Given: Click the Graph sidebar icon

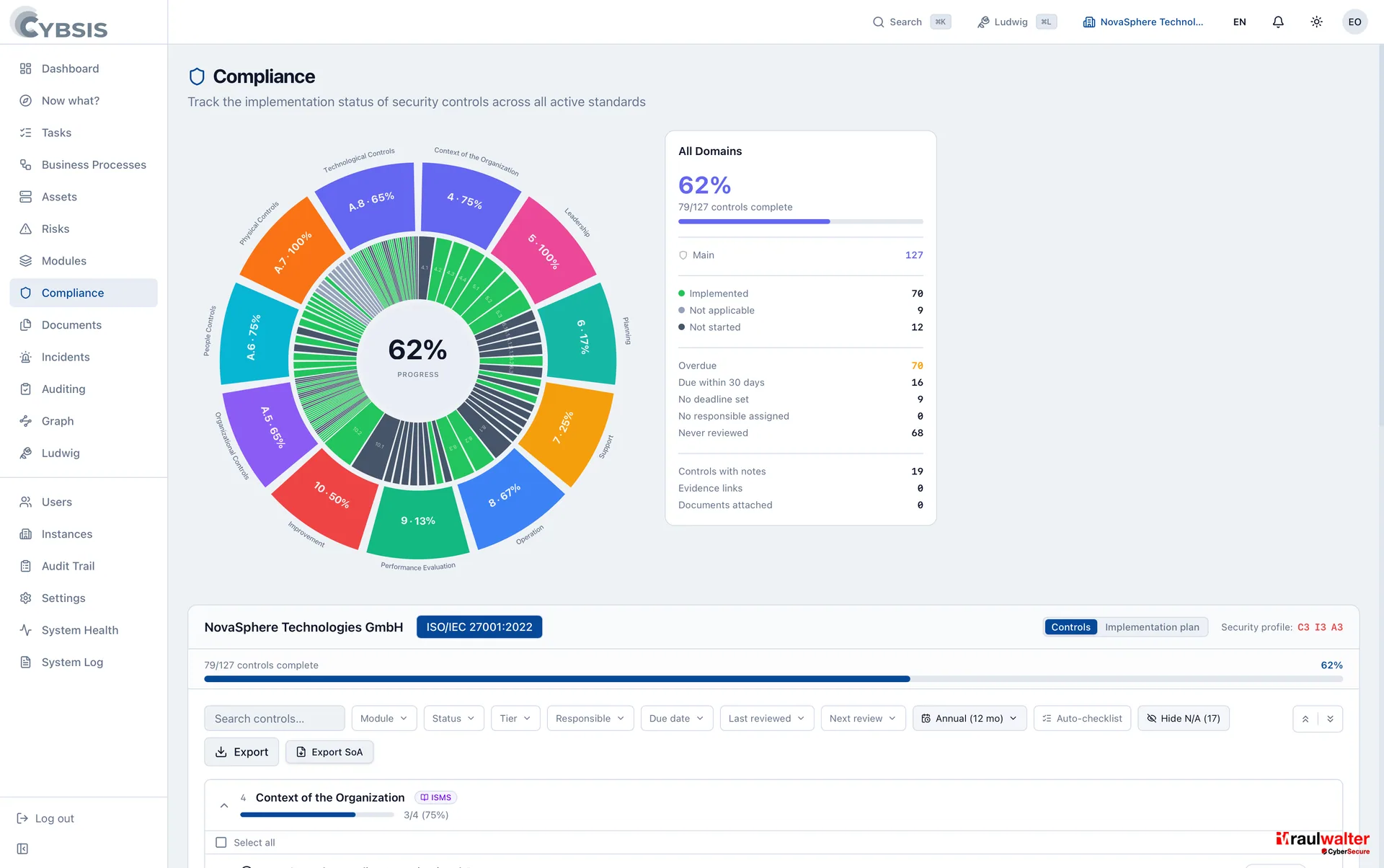Looking at the screenshot, I should (x=26, y=421).
